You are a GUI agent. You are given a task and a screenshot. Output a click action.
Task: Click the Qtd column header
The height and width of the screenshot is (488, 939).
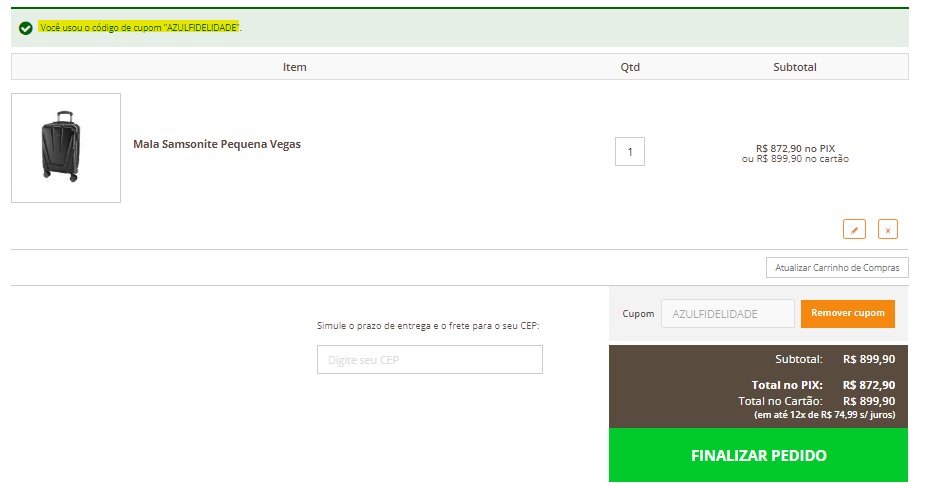[x=630, y=67]
